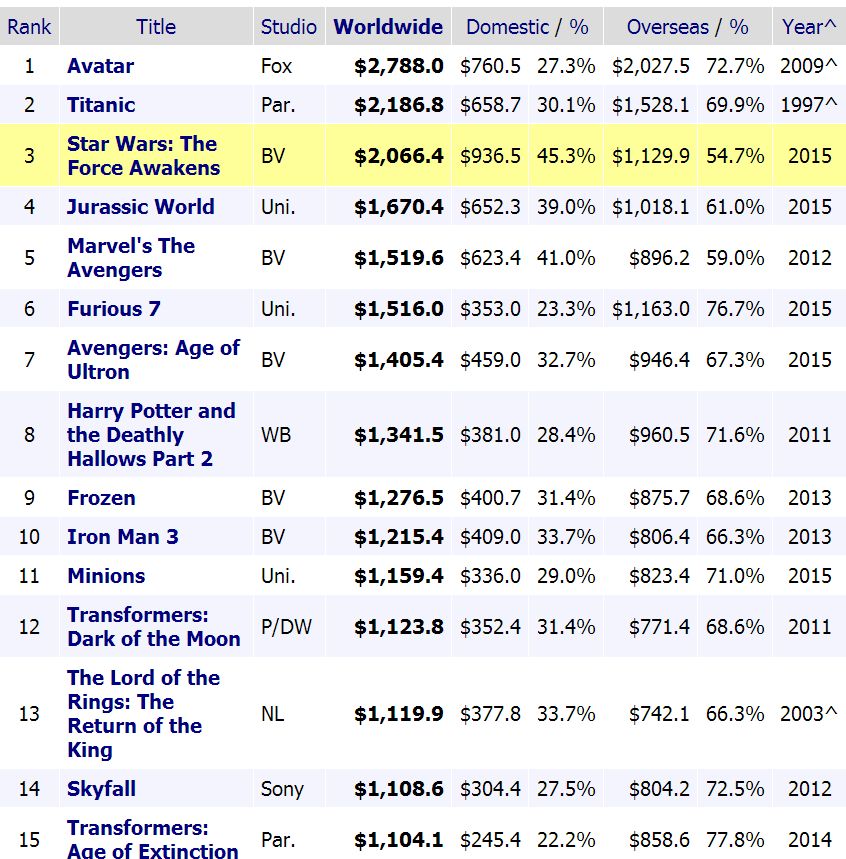Sort by the Title column header

click(x=156, y=27)
